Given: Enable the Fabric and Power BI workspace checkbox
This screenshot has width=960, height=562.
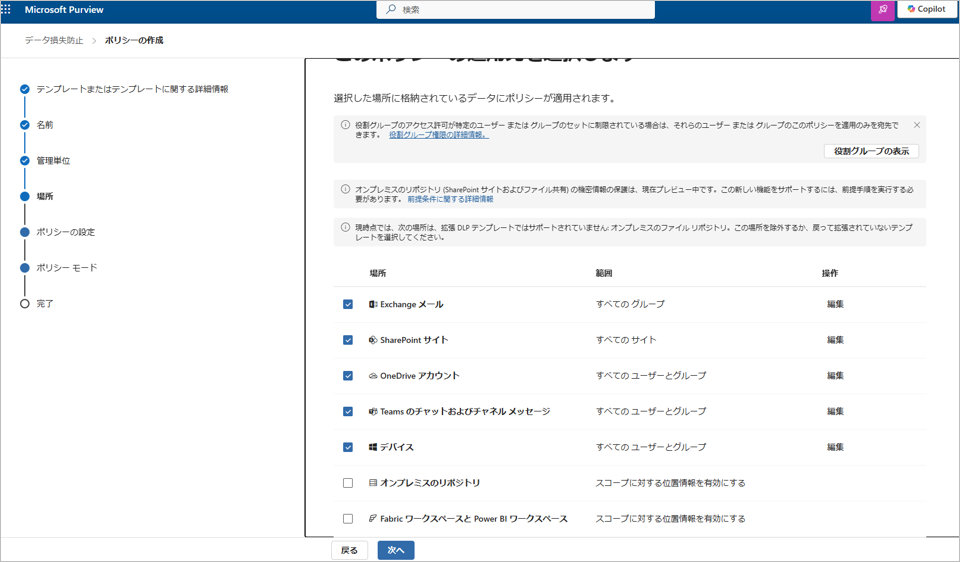Looking at the screenshot, I should pos(348,519).
